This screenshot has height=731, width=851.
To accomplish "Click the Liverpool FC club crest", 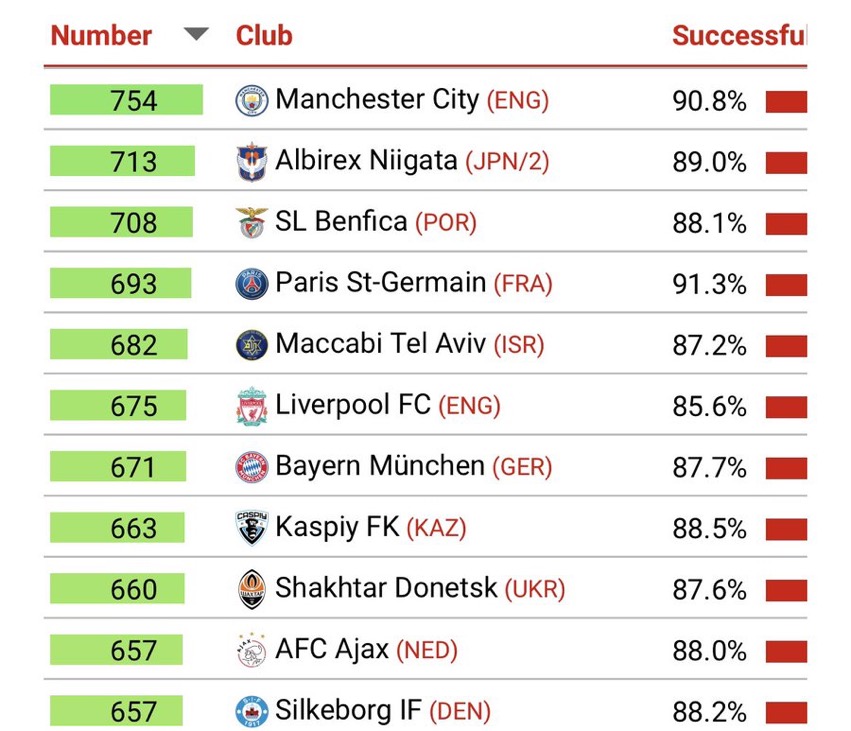I will point(252,406).
